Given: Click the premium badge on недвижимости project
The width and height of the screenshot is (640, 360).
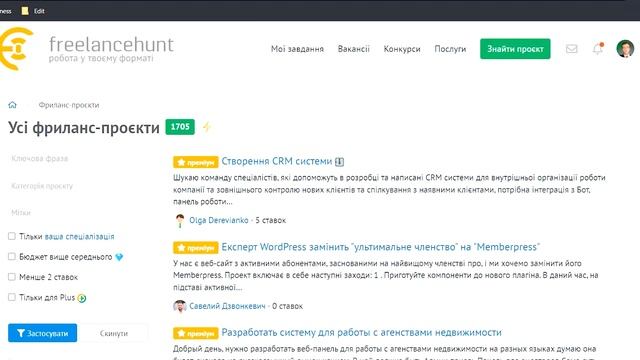Looking at the screenshot, I should pyautogui.click(x=196, y=333).
